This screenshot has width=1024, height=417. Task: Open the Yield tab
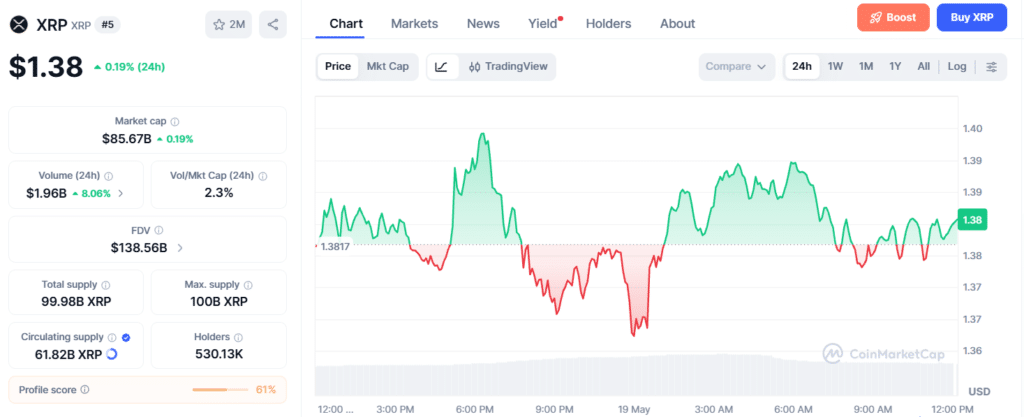(544, 24)
